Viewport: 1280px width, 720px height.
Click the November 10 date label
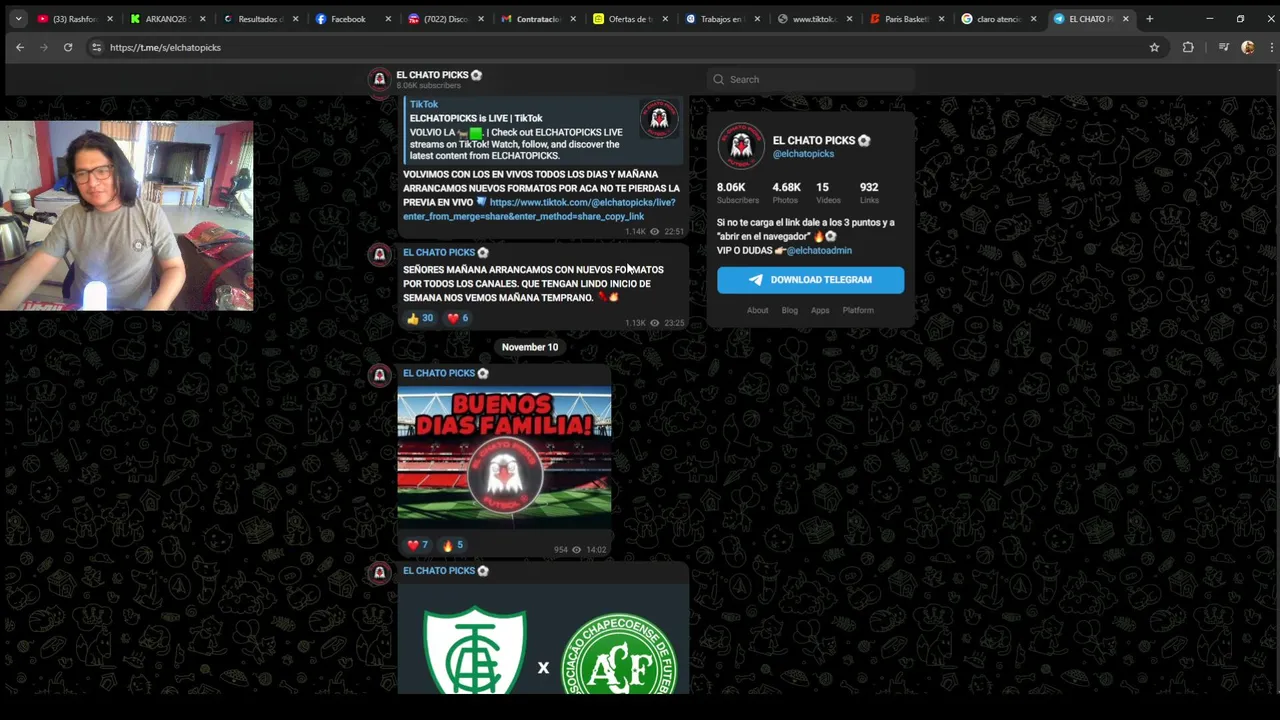[x=530, y=347]
